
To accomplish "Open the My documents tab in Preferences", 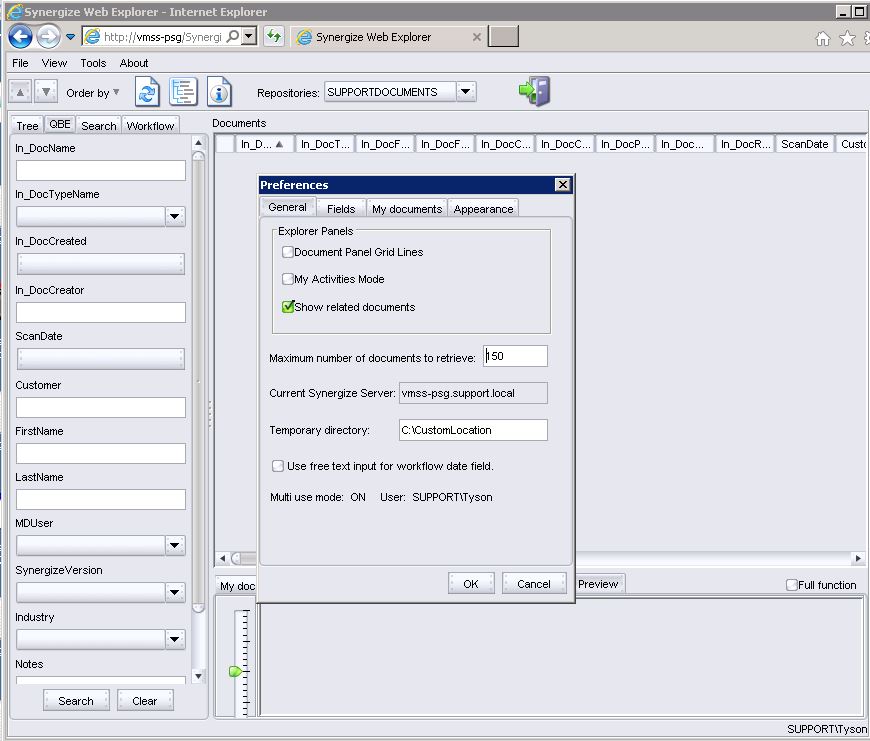I will tap(407, 209).
